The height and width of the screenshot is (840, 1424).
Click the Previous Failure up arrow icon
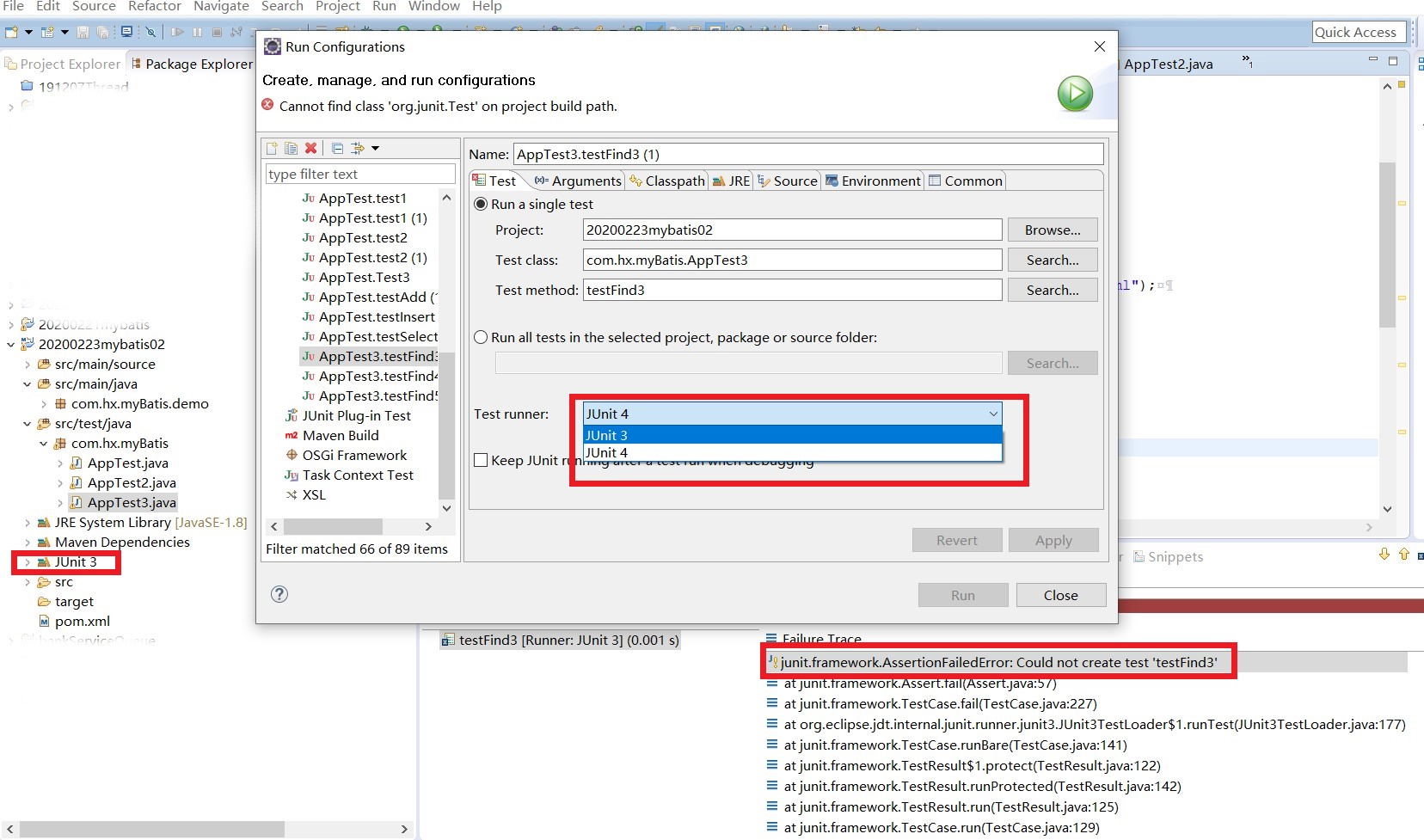(x=1404, y=555)
